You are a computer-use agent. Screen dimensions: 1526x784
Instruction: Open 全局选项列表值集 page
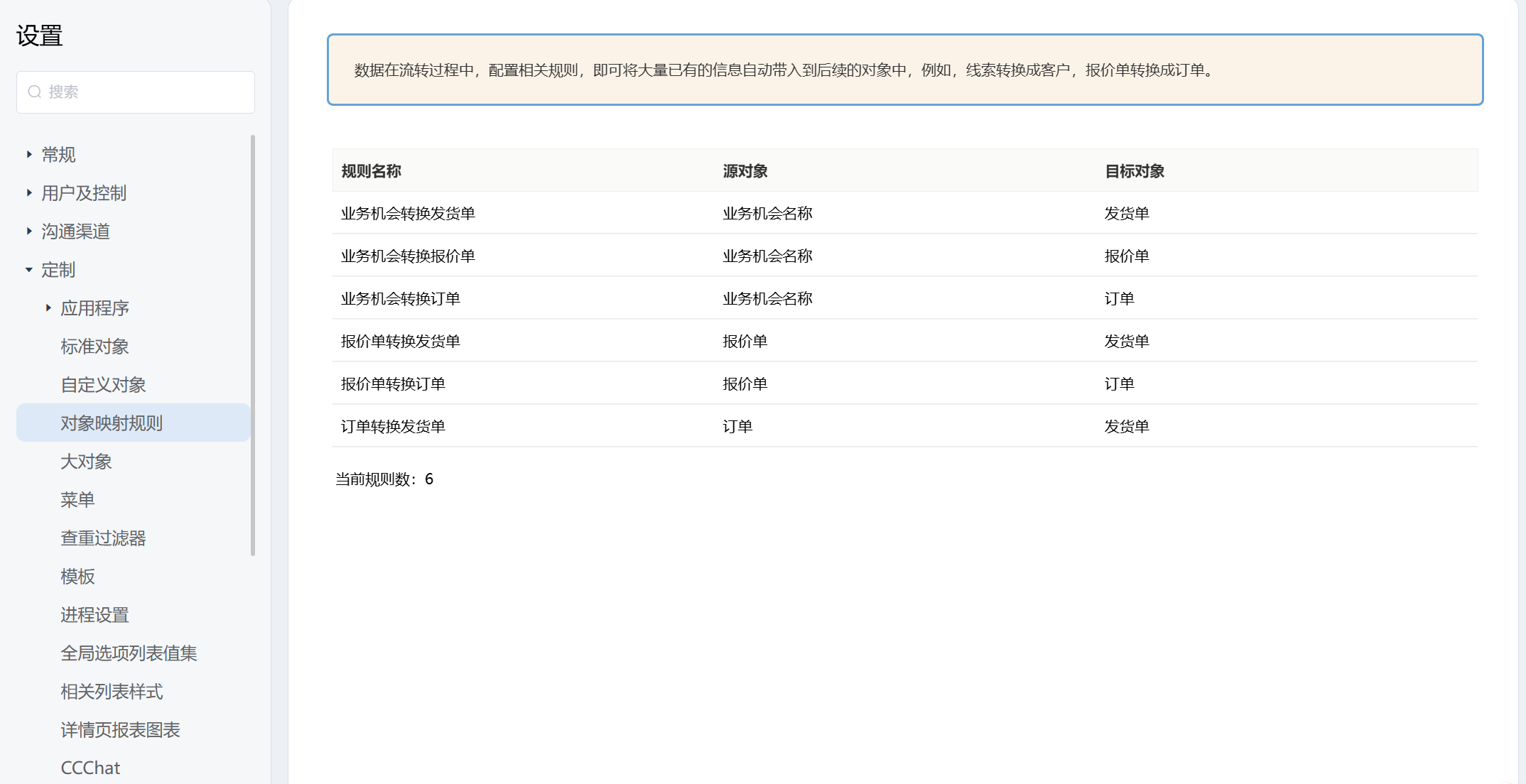click(x=129, y=653)
